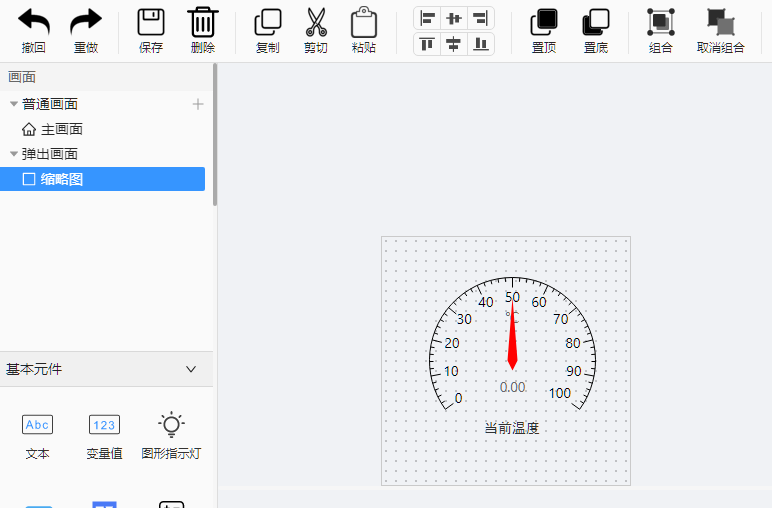Delete selection with 删除 trash icon
772x508 pixels.
(203, 31)
